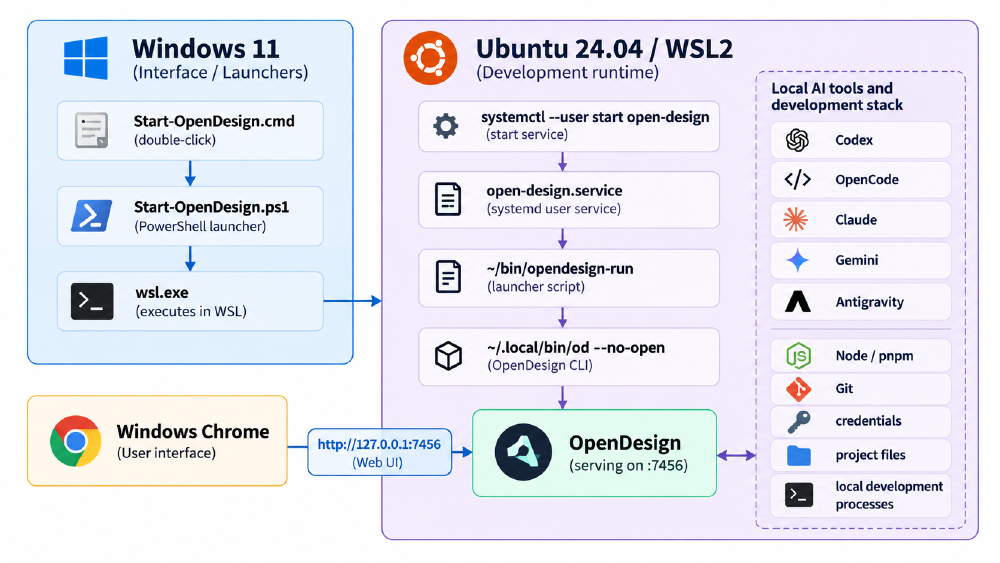Click the '(Interface / Launchers)' subtitle
This screenshot has width=1000, height=563.
[x=220, y=73]
